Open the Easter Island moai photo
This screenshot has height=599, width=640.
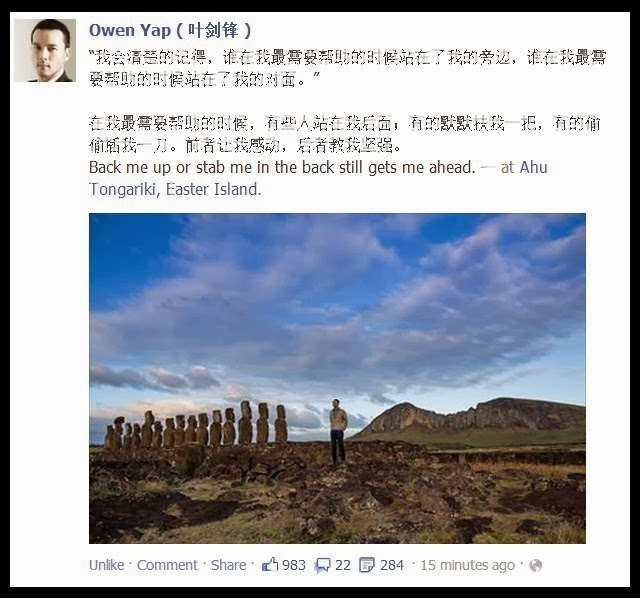pyautogui.click(x=337, y=378)
